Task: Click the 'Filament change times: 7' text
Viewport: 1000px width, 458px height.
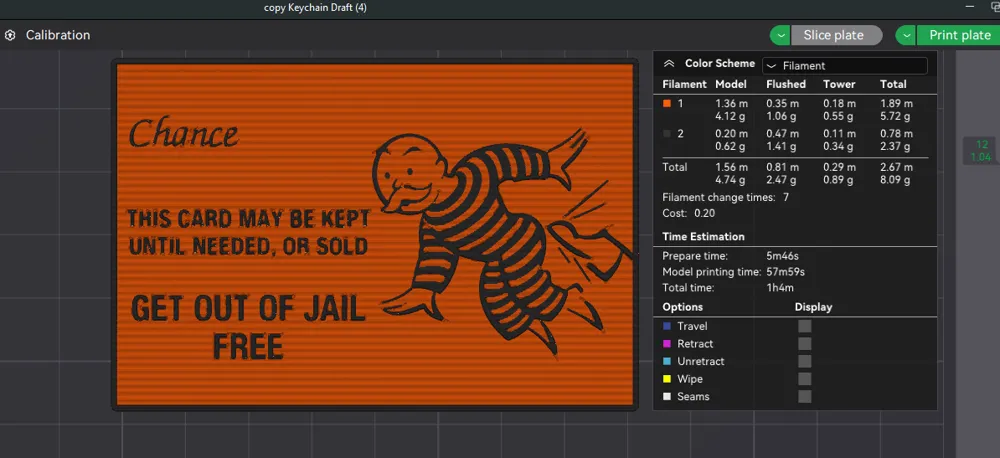Action: (x=726, y=197)
